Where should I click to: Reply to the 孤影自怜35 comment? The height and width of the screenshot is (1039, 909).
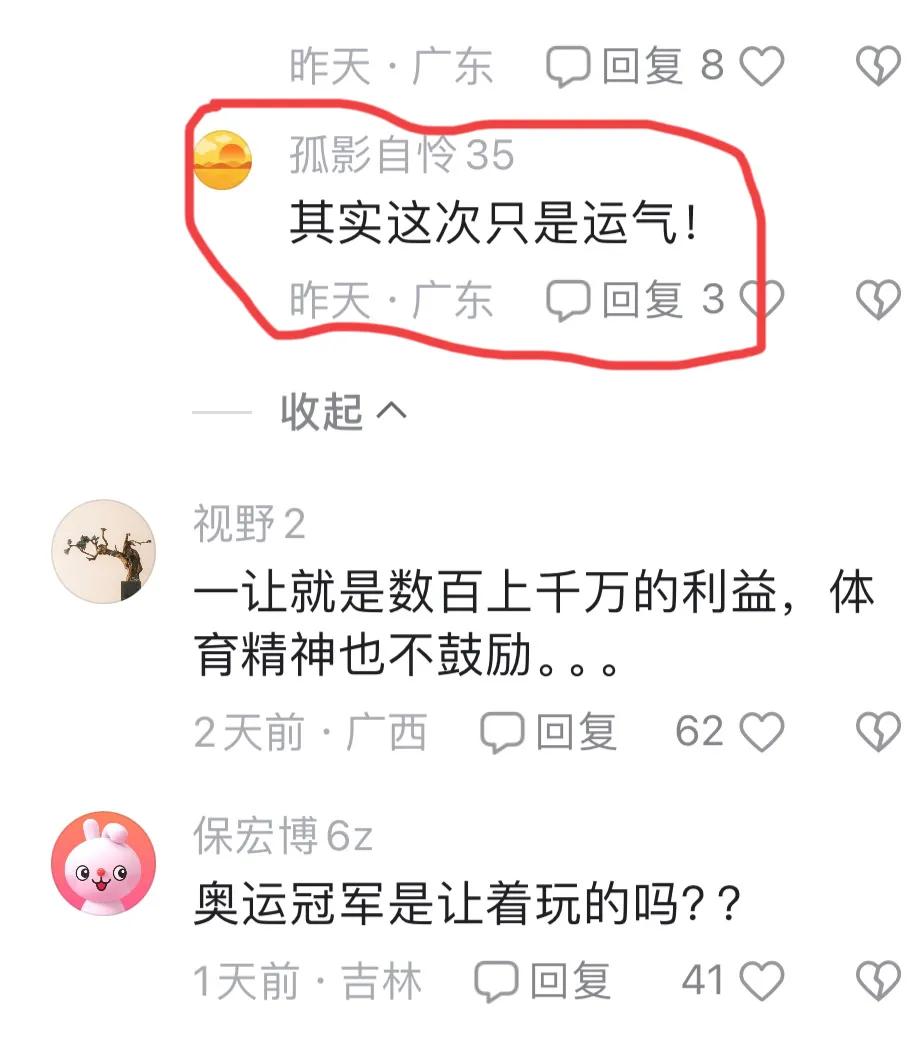click(614, 300)
